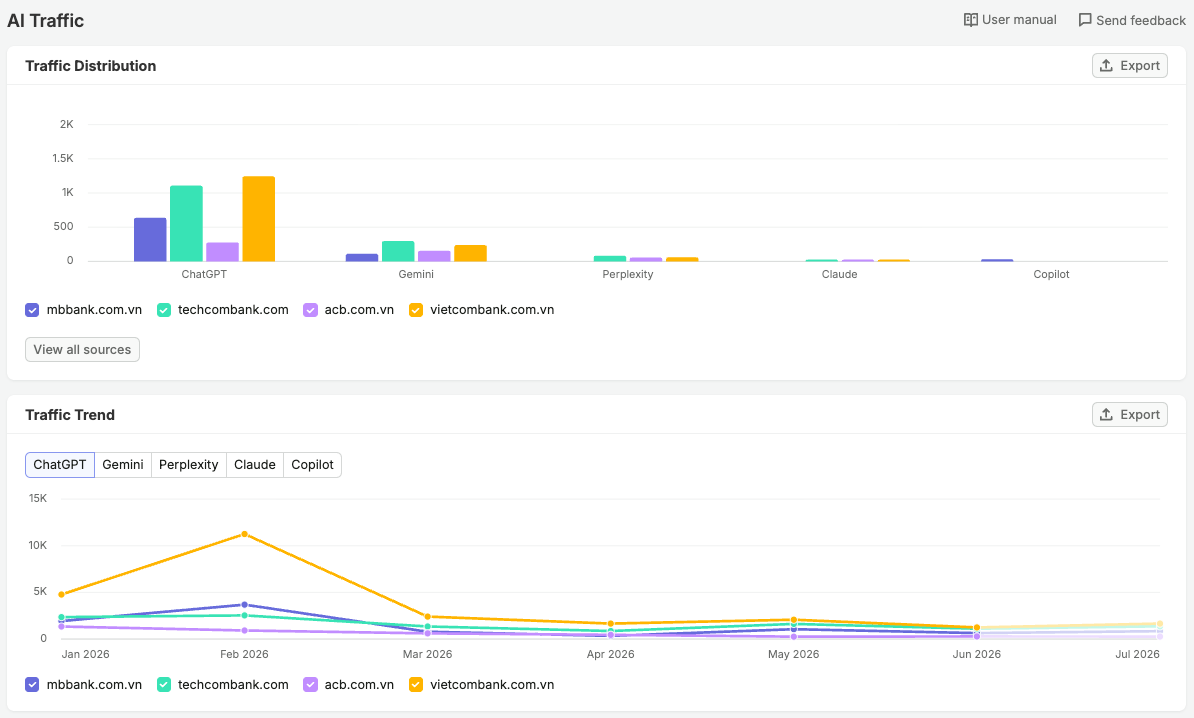Click vietcombank Mar 2026 data point
This screenshot has height=718, width=1194.
point(428,617)
